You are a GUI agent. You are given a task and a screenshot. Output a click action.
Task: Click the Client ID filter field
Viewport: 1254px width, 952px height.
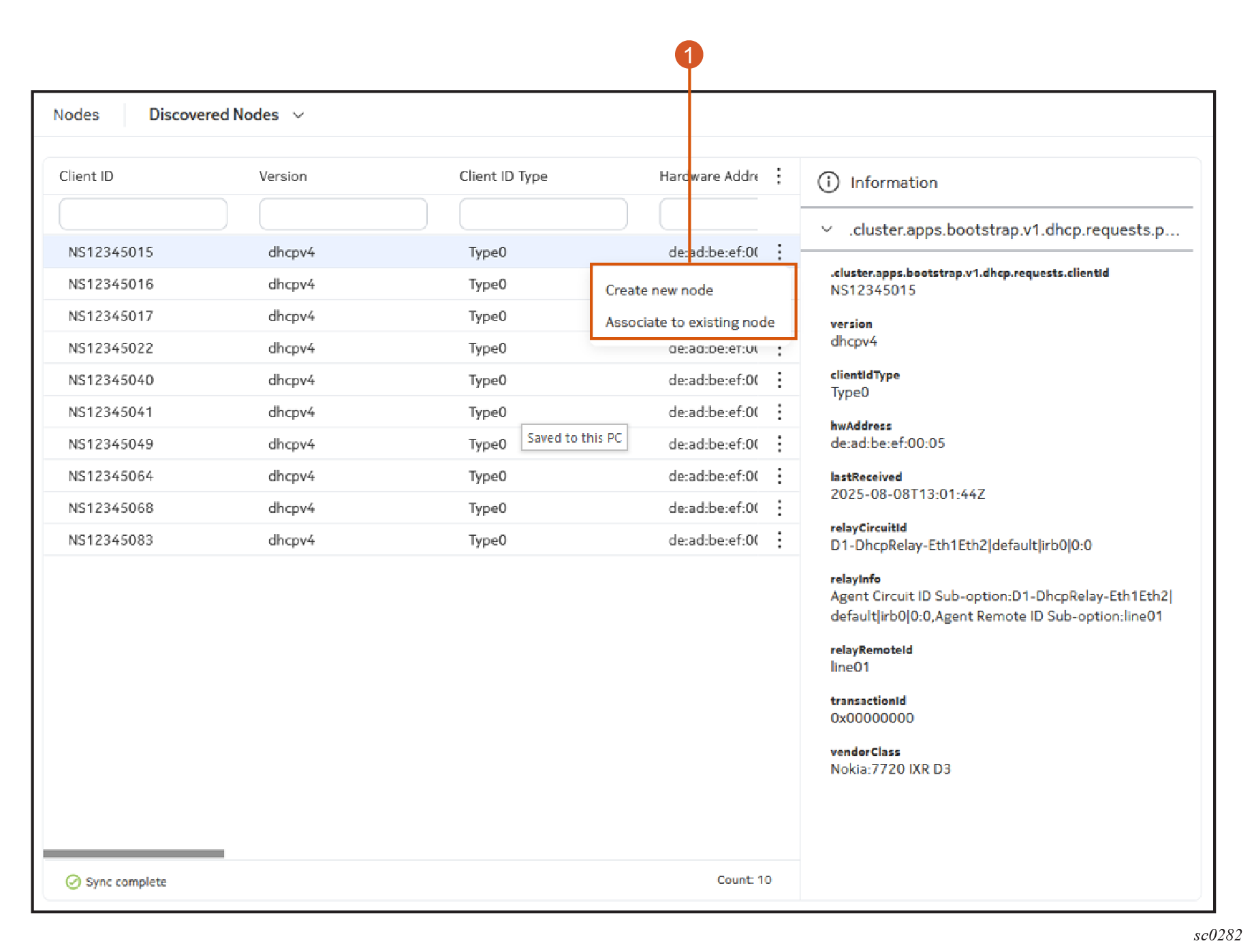point(143,215)
